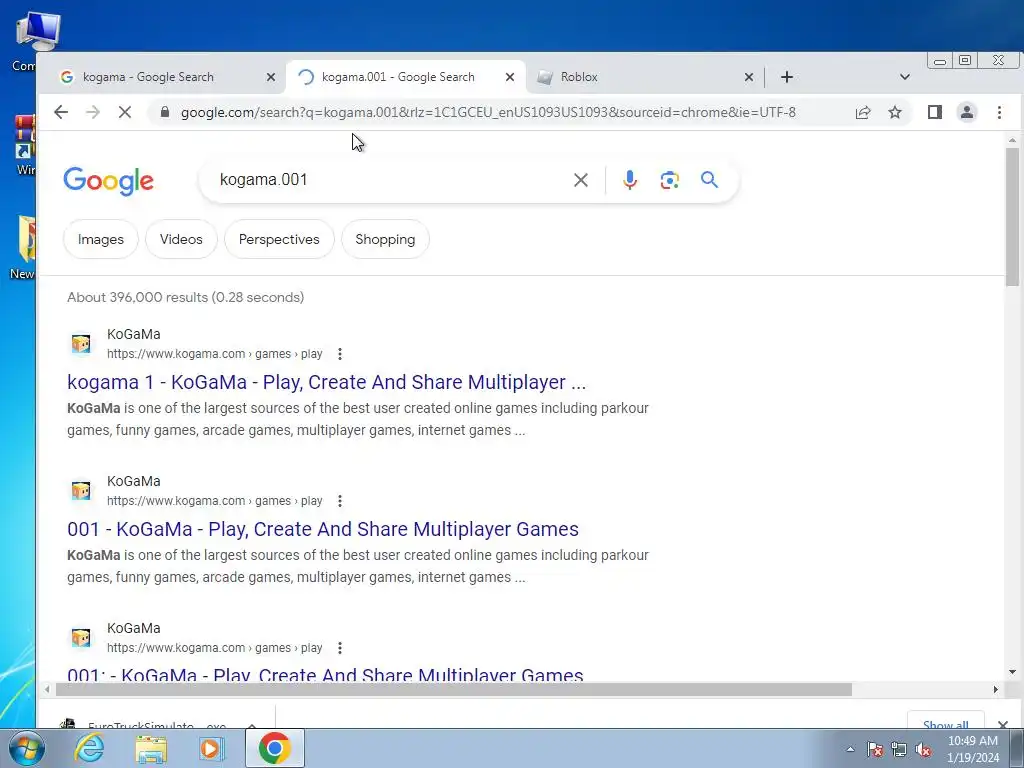Screen dimensions: 1024x768
Task: Open '001 - KoGaMa - Play, Create' link
Action: pos(323,529)
